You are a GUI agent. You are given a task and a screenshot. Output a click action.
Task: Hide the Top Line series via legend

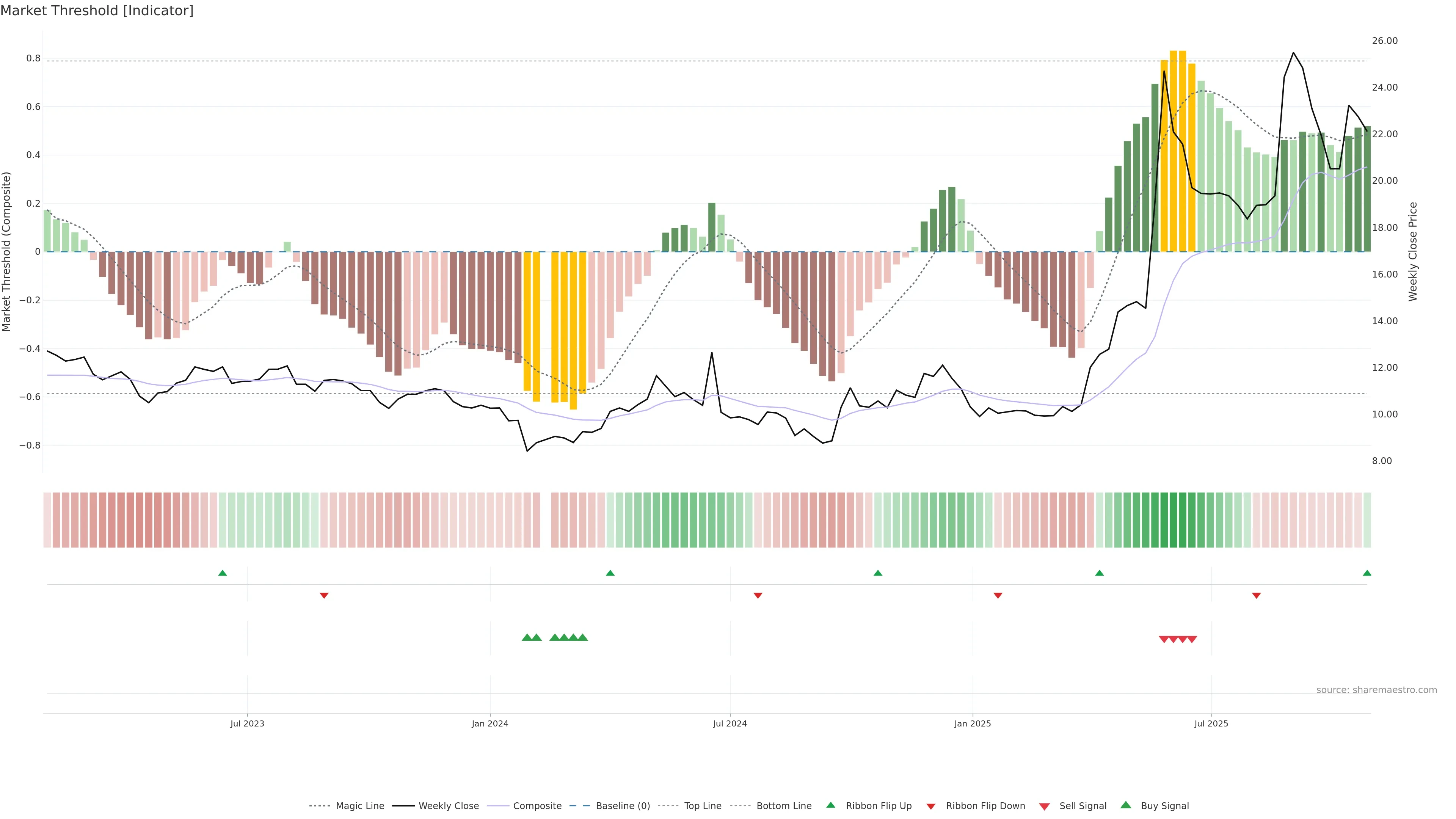coord(703,805)
